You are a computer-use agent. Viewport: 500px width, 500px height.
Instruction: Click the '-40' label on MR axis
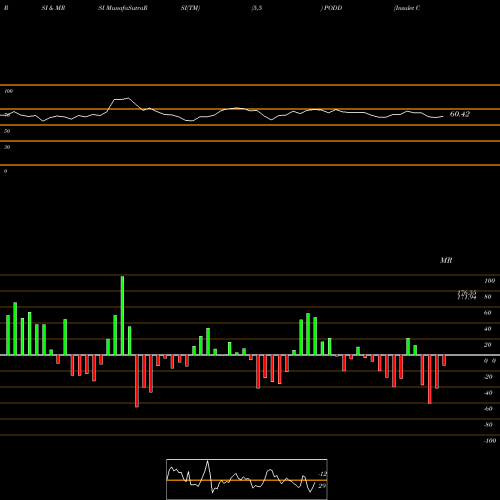(x=488, y=393)
